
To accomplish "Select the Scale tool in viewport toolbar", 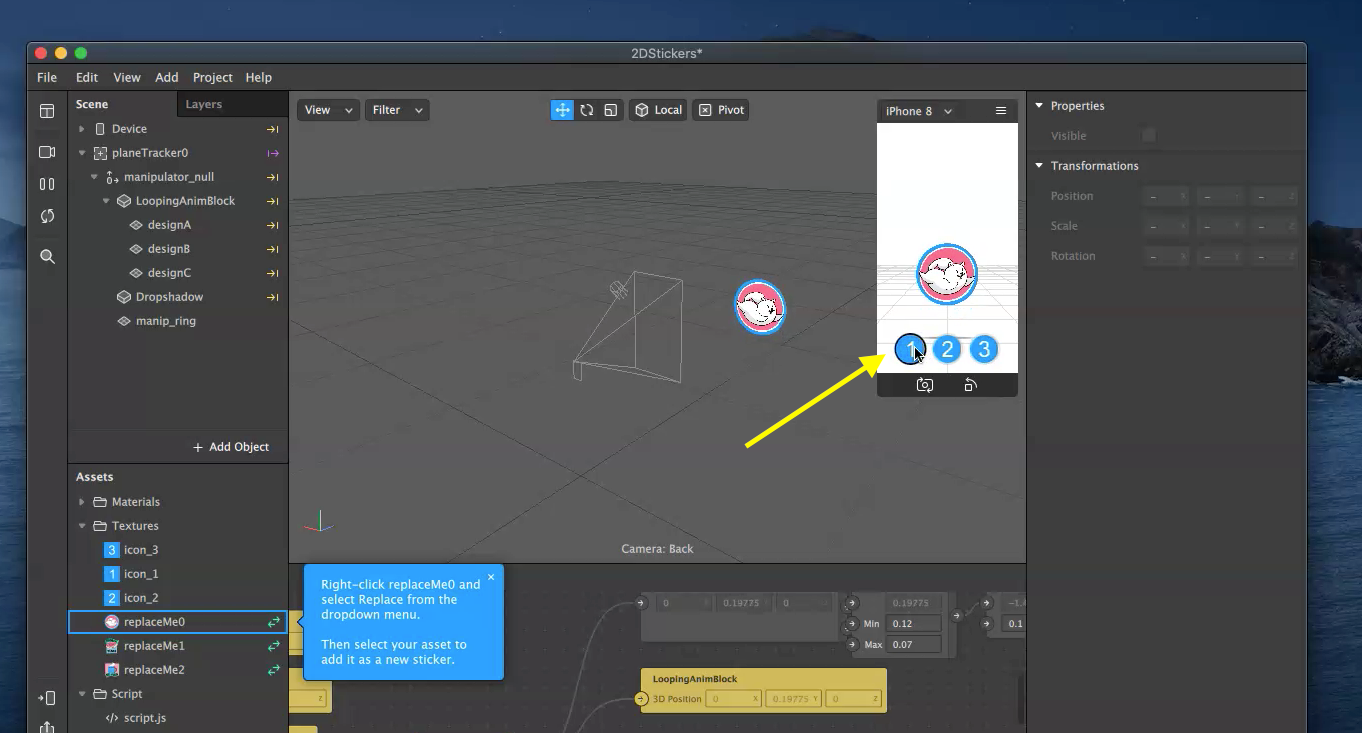I will tap(610, 110).
